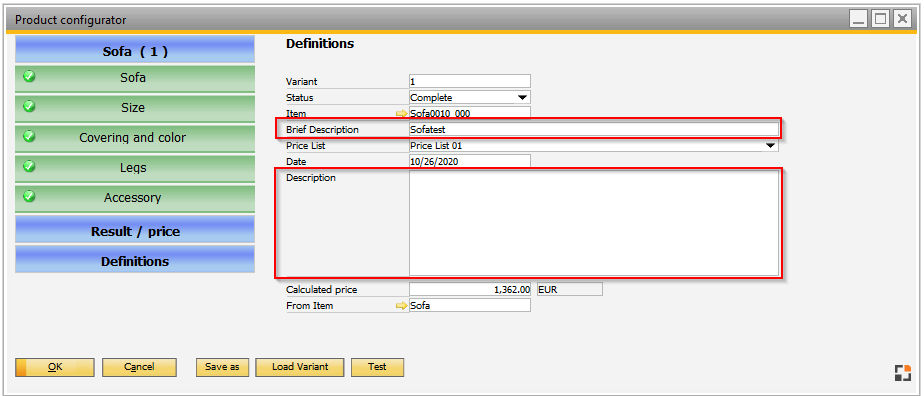The width and height of the screenshot is (924, 396).
Task: Click the Price List label
Action: [x=306, y=146]
